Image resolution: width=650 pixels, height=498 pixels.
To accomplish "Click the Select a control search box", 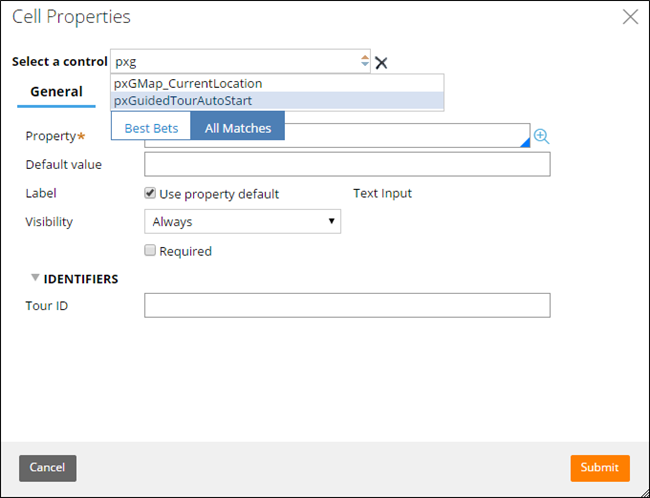I will click(240, 61).
